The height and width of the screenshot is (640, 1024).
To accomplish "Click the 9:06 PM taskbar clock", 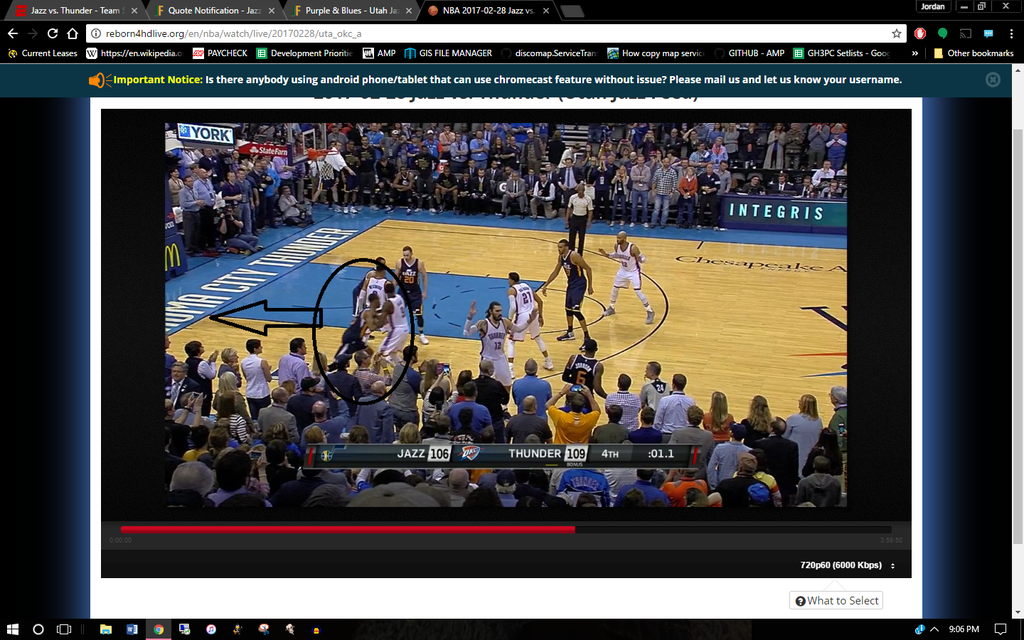I will [x=964, y=630].
